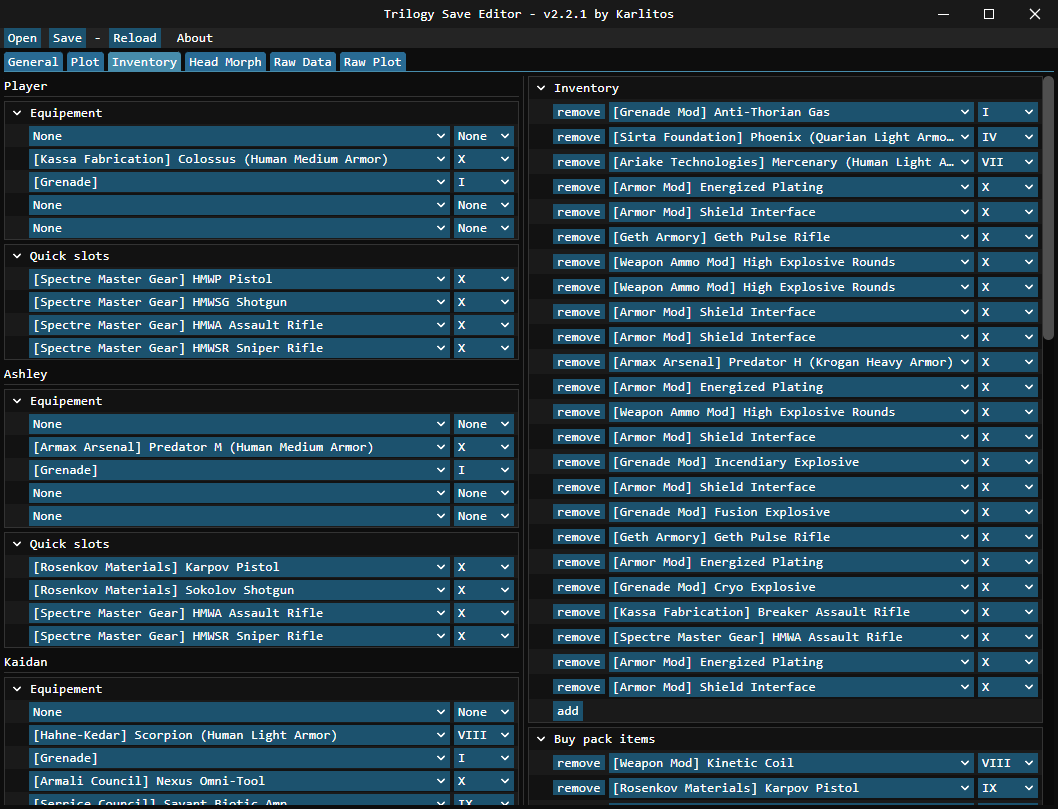This screenshot has height=809, width=1058.
Task: Open Ashley's HMWSR Sniper Rifle dropdown
Action: (x=239, y=636)
